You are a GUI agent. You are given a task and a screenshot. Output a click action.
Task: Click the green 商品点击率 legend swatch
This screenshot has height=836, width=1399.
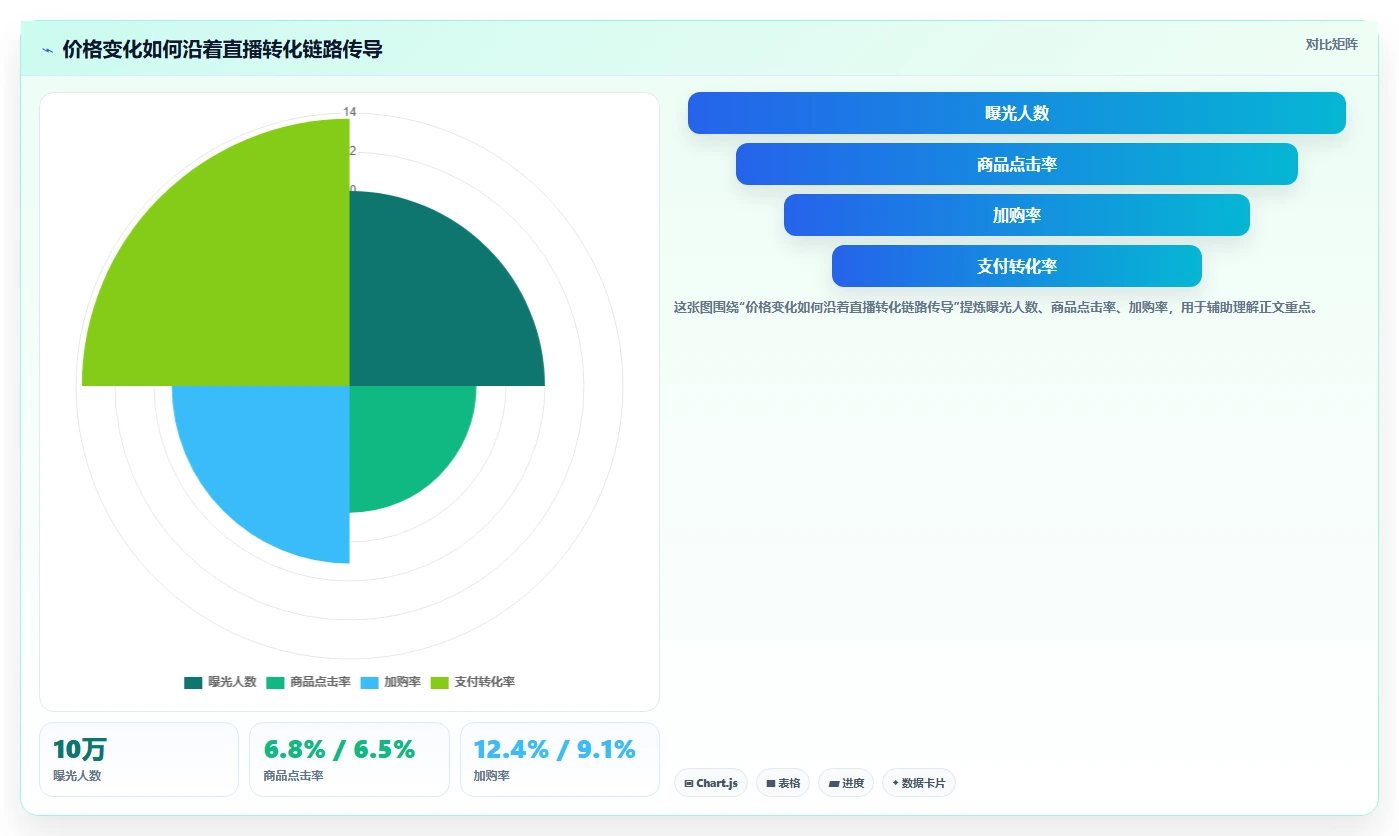tap(275, 683)
